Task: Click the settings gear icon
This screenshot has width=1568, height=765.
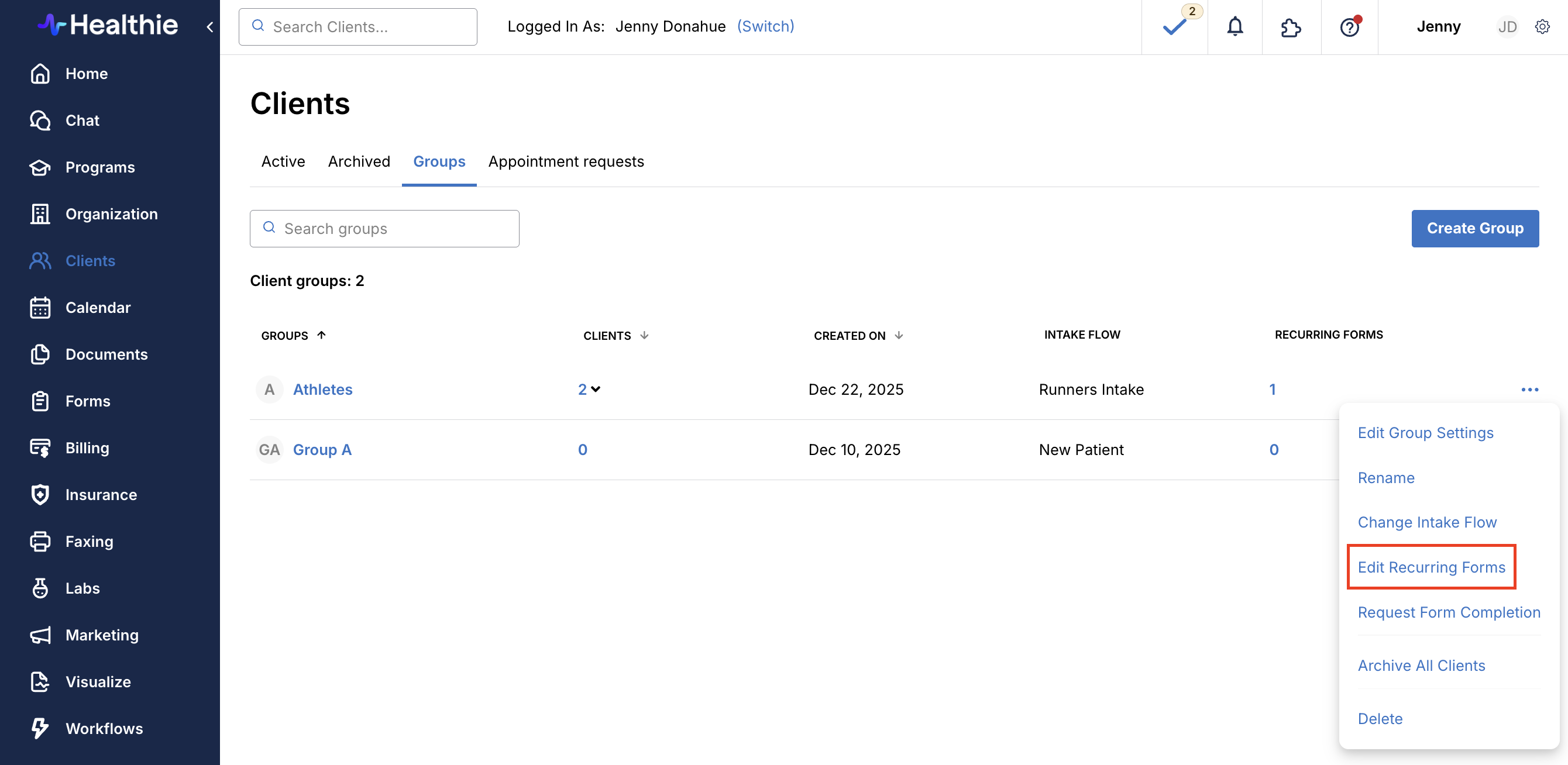Action: (1542, 27)
